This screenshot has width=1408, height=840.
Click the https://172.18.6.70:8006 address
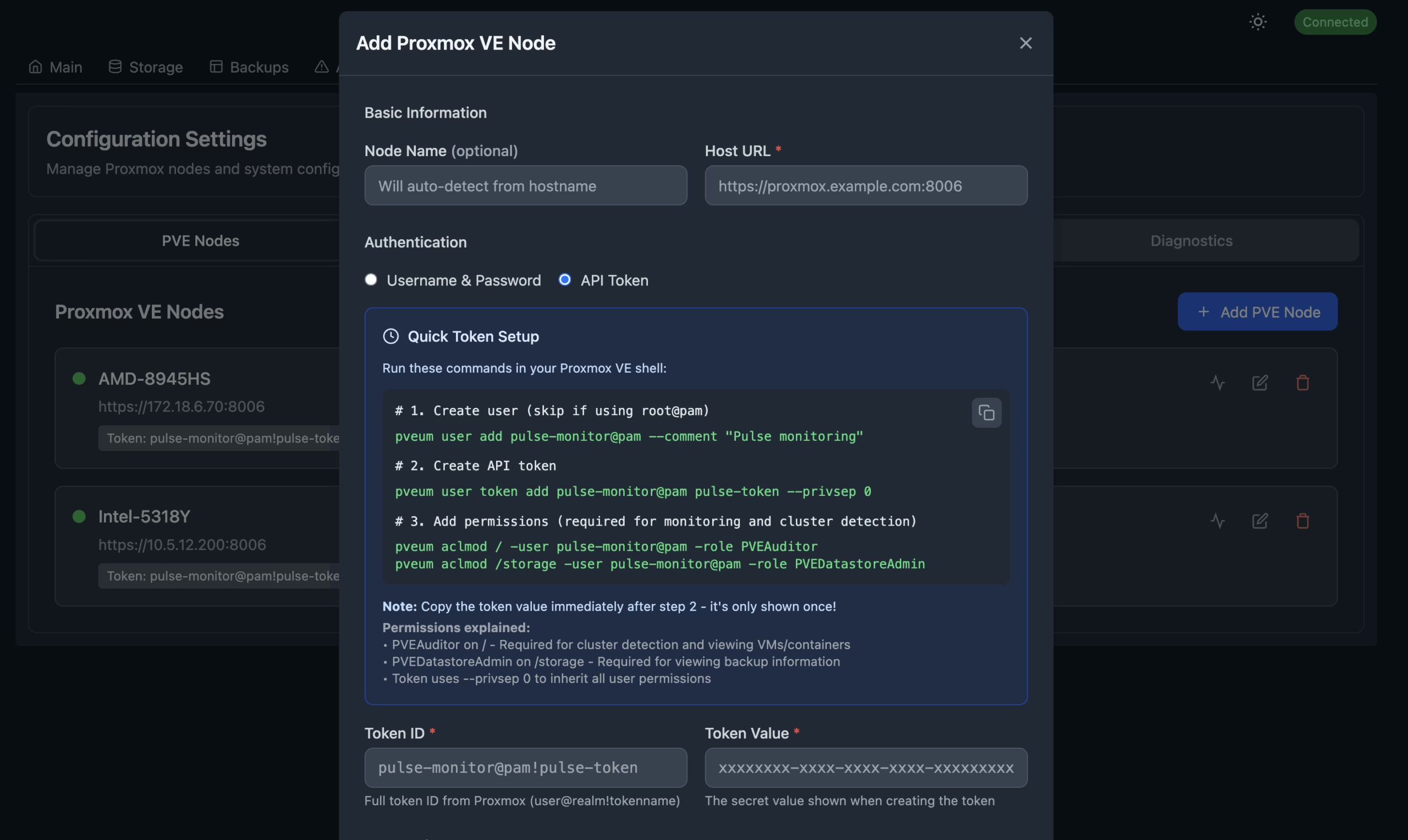181,406
